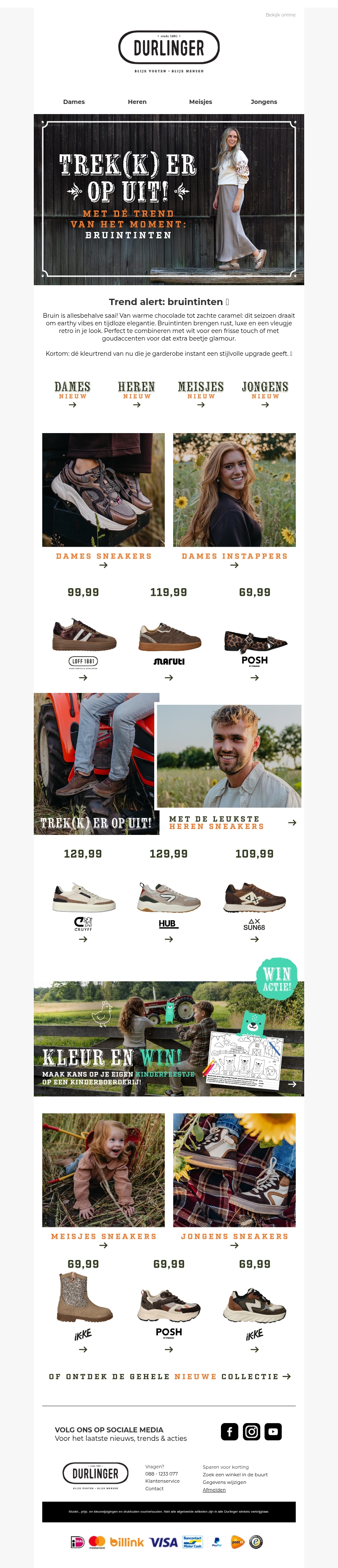Open the Facebook social media icon
This screenshot has height=1568, width=338.
(229, 1432)
